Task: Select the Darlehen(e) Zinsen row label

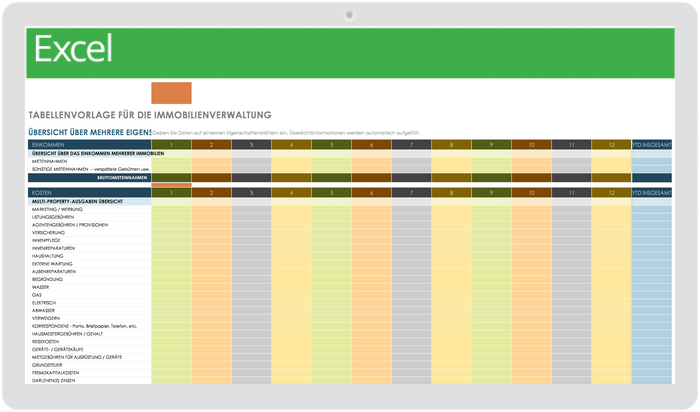Action: coord(56,380)
